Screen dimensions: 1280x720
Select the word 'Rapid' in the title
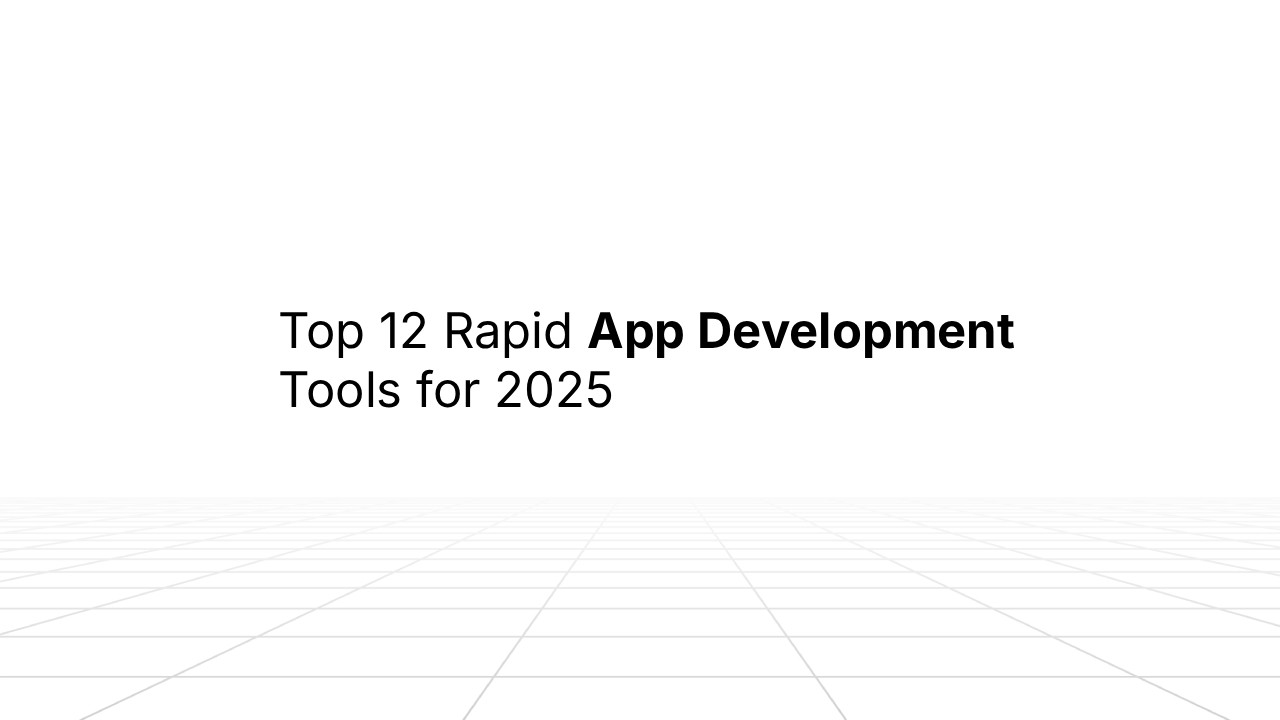505,330
